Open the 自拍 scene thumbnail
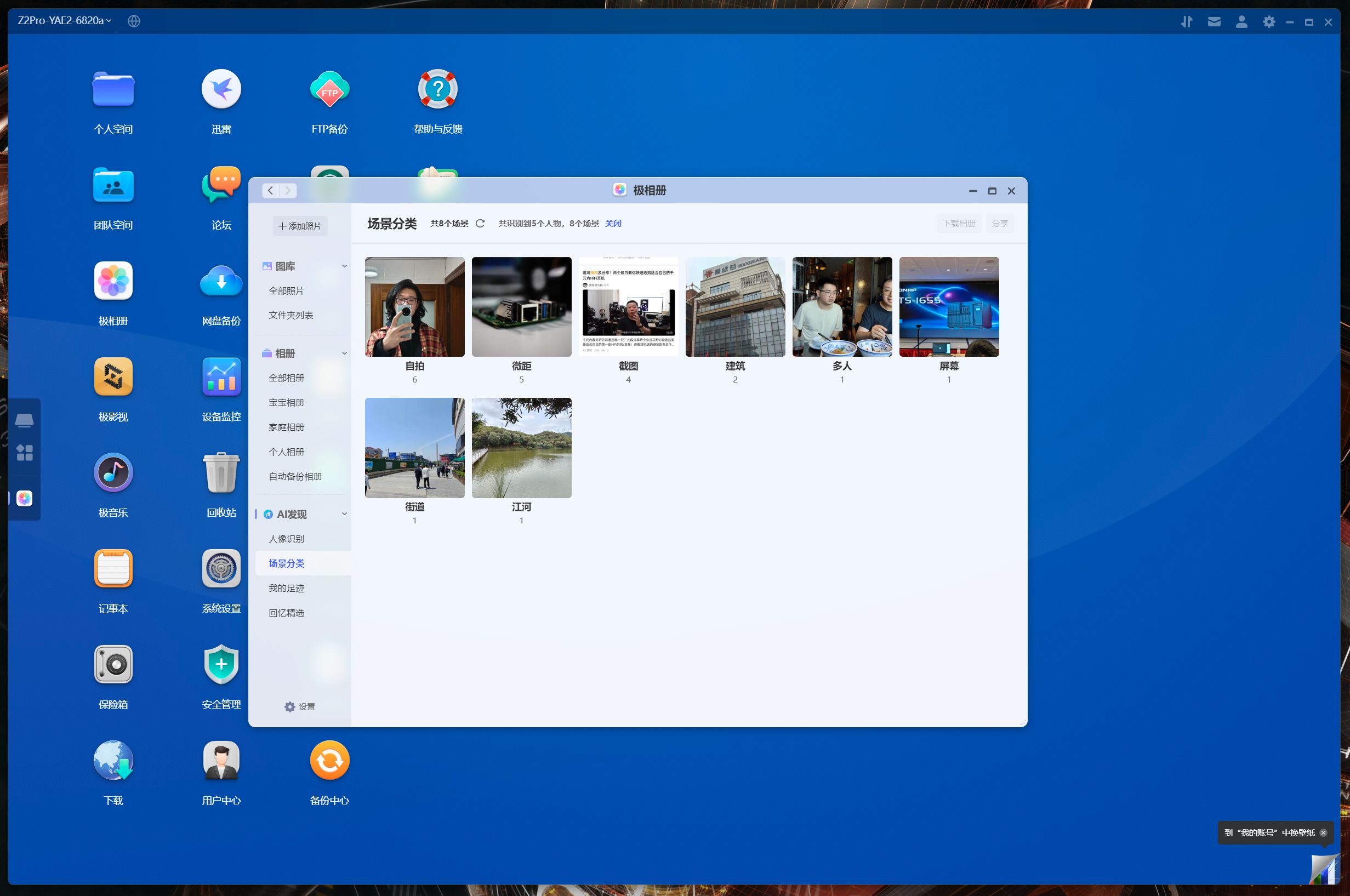 414,307
